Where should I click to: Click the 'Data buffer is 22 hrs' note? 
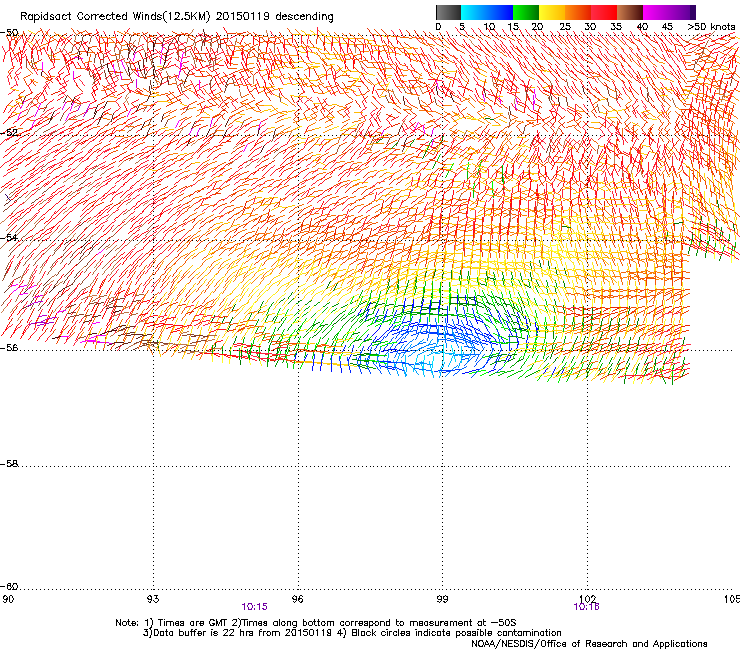pyautogui.click(x=352, y=633)
